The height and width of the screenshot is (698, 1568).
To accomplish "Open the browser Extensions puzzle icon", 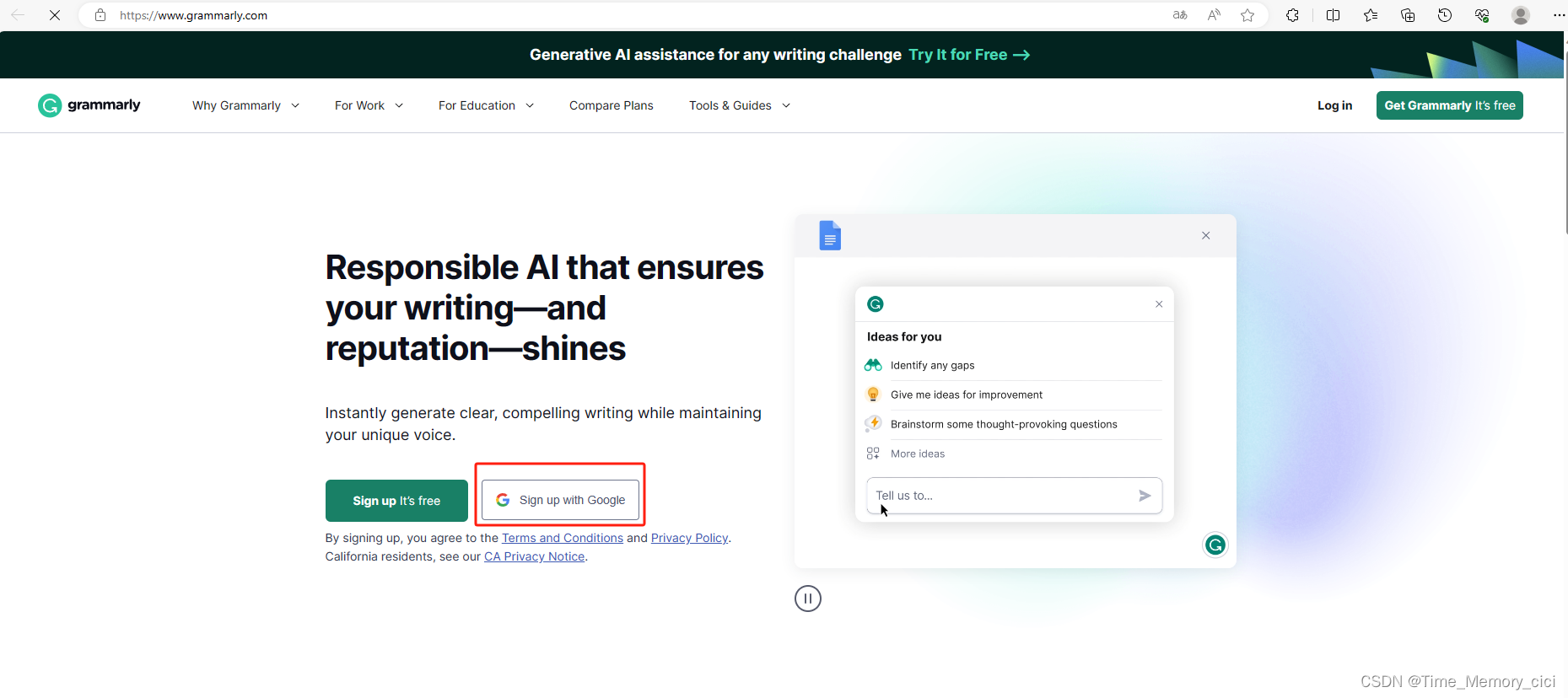I will coord(1292,15).
